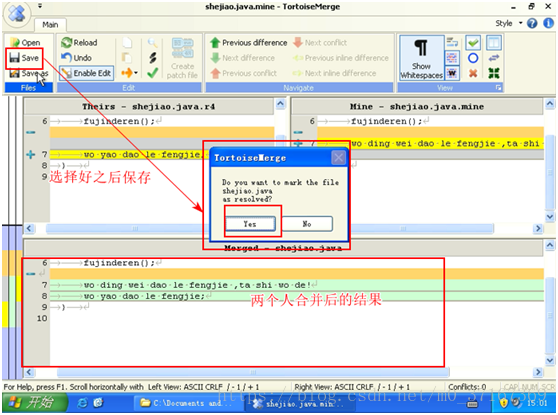Launch Internet Explorer from quick launch

(82, 403)
